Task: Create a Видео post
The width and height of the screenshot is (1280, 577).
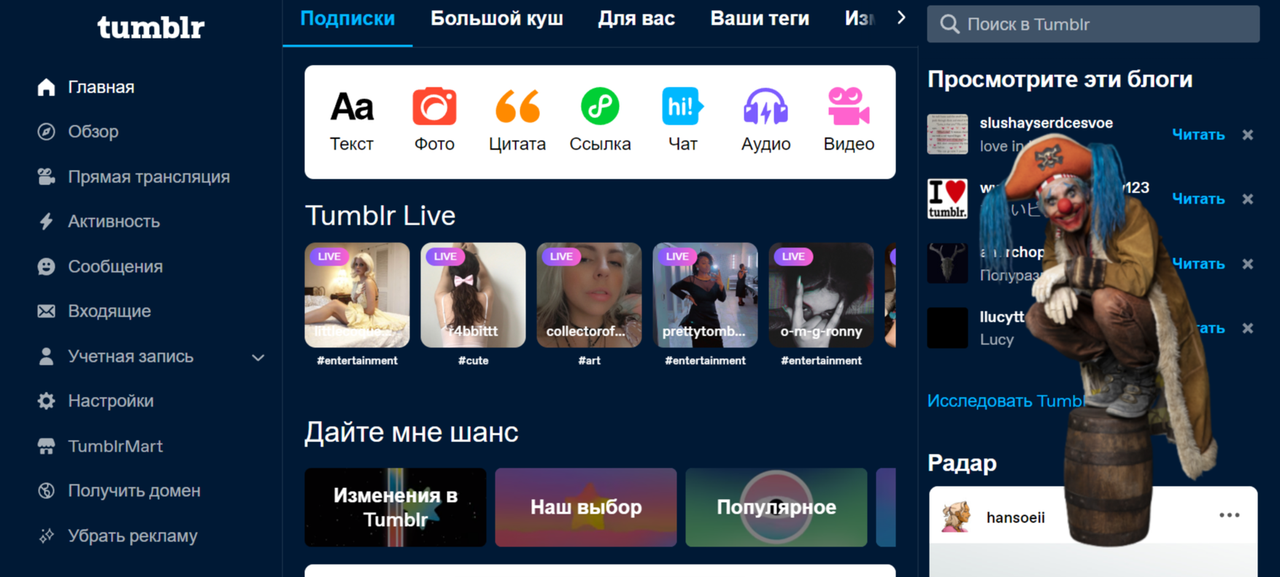Action: (x=849, y=121)
